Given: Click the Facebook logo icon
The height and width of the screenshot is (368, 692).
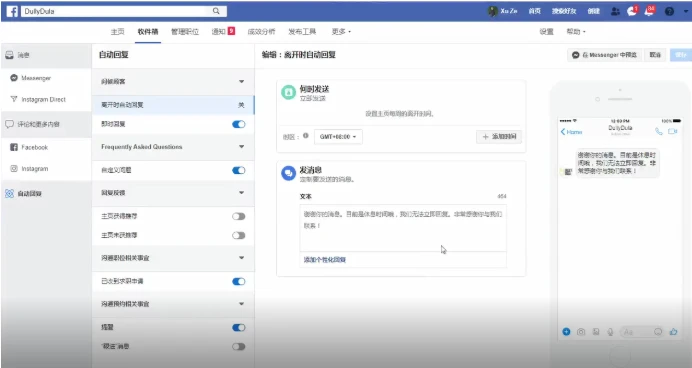Looking at the screenshot, I should (x=12, y=11).
